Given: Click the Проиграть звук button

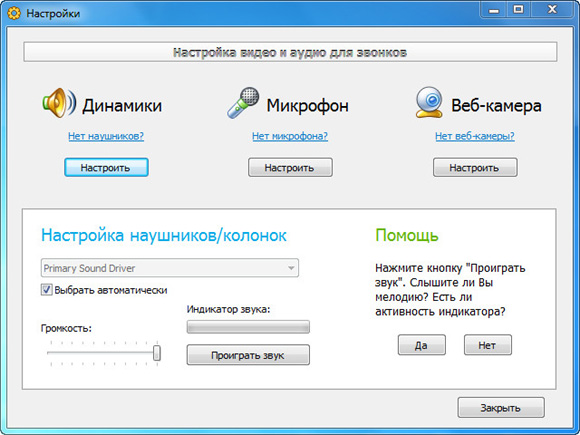Looking at the screenshot, I should point(248,355).
